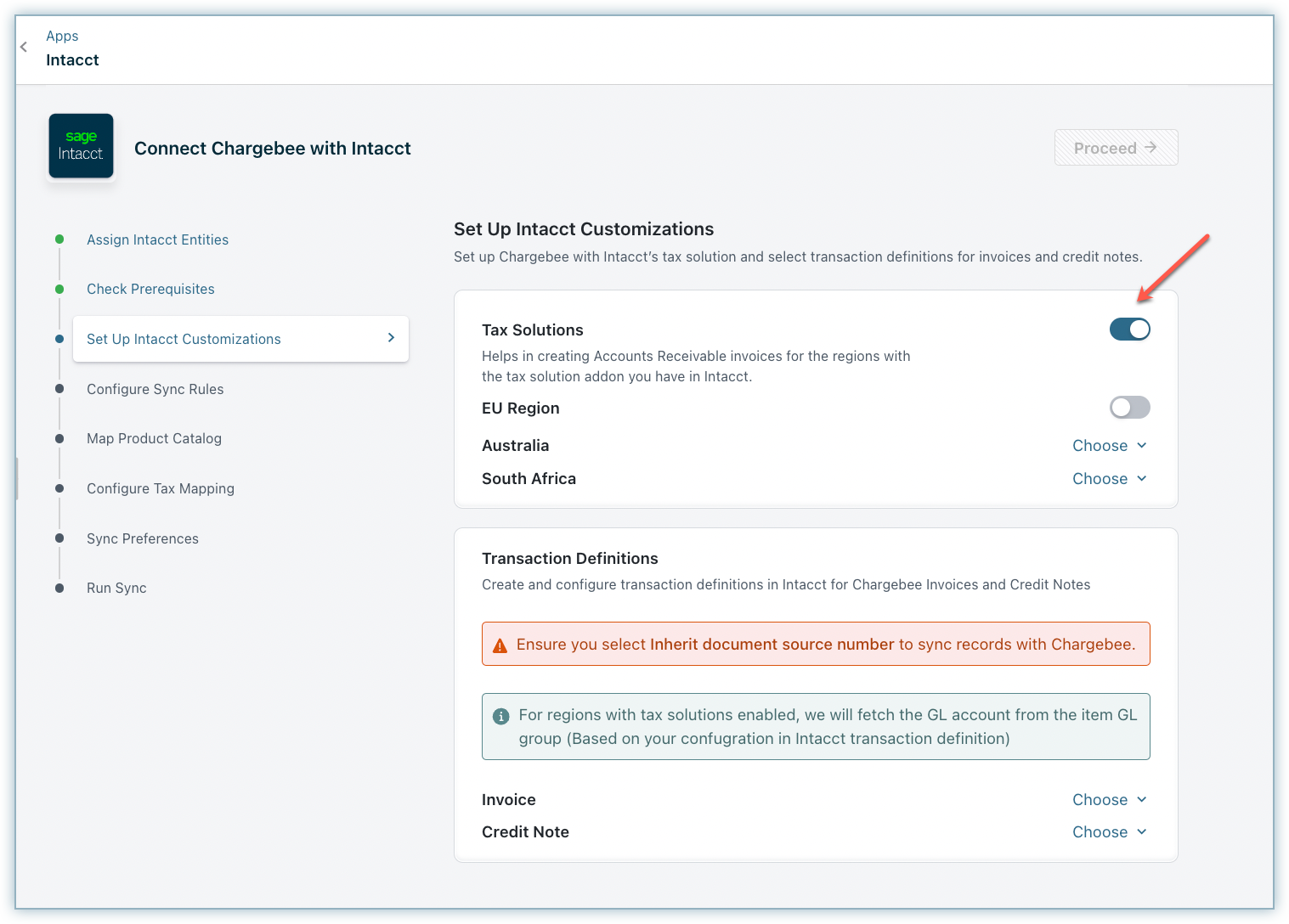Click the orange warning triangle icon
The width and height of the screenshot is (1289, 924).
[x=500, y=645]
